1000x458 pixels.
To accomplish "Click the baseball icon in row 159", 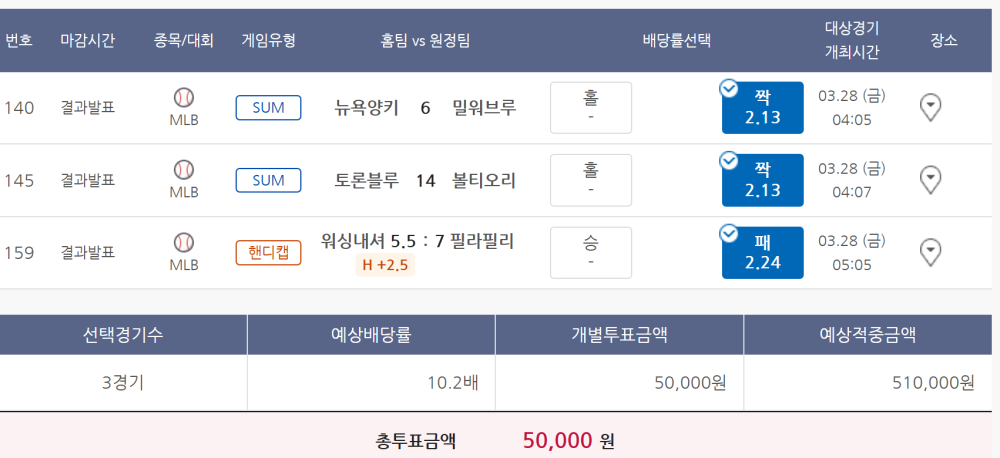I will [x=184, y=242].
